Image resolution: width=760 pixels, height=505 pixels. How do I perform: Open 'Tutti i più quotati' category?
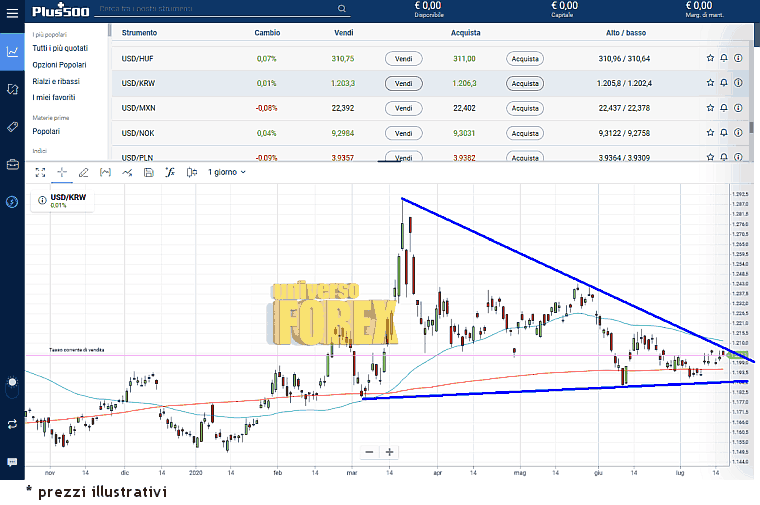(60, 48)
